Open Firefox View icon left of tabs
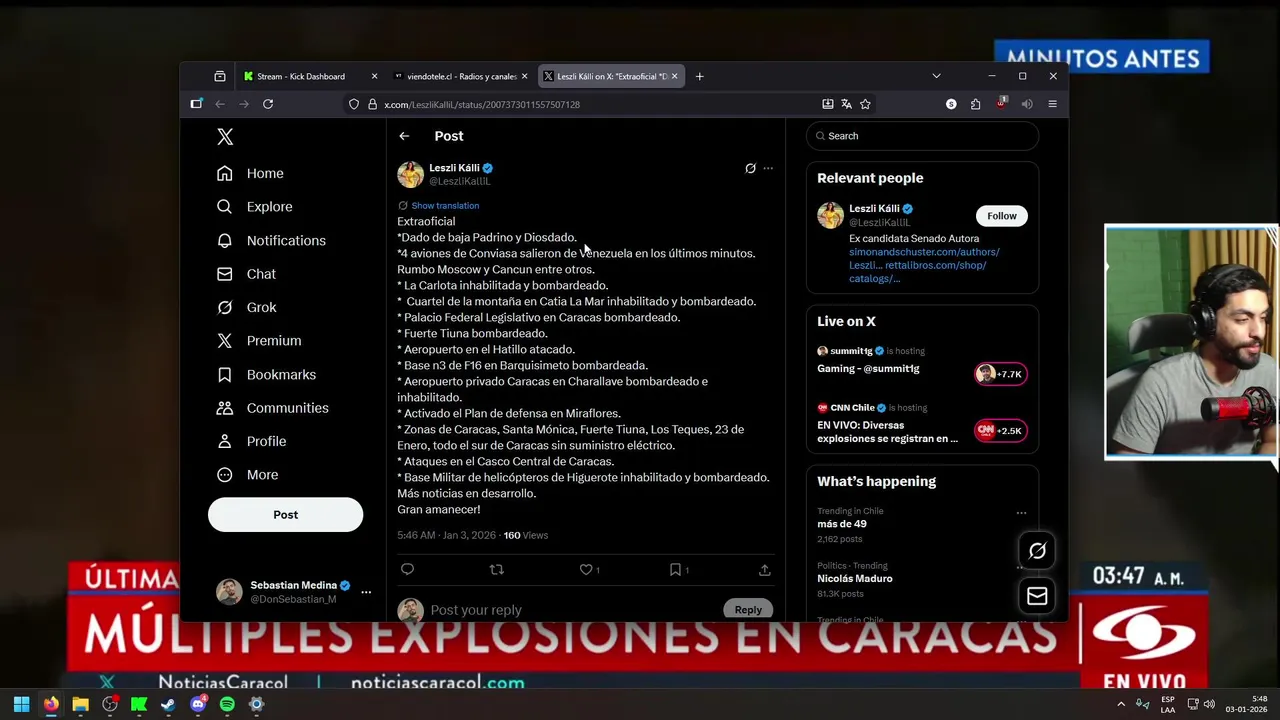 220,77
